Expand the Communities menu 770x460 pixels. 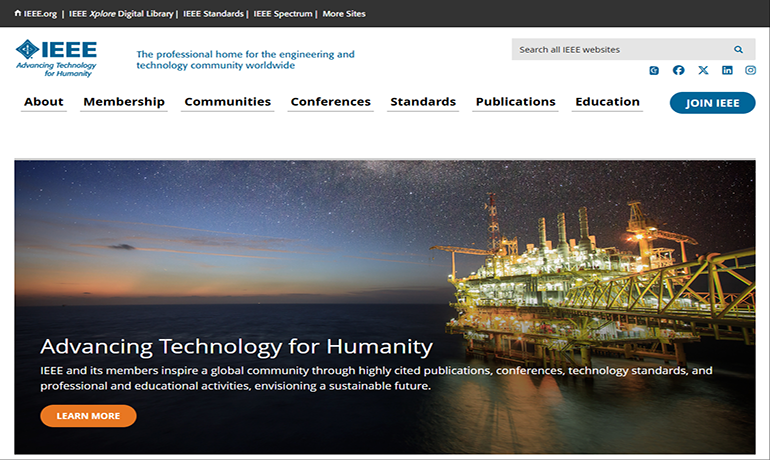coord(227,102)
